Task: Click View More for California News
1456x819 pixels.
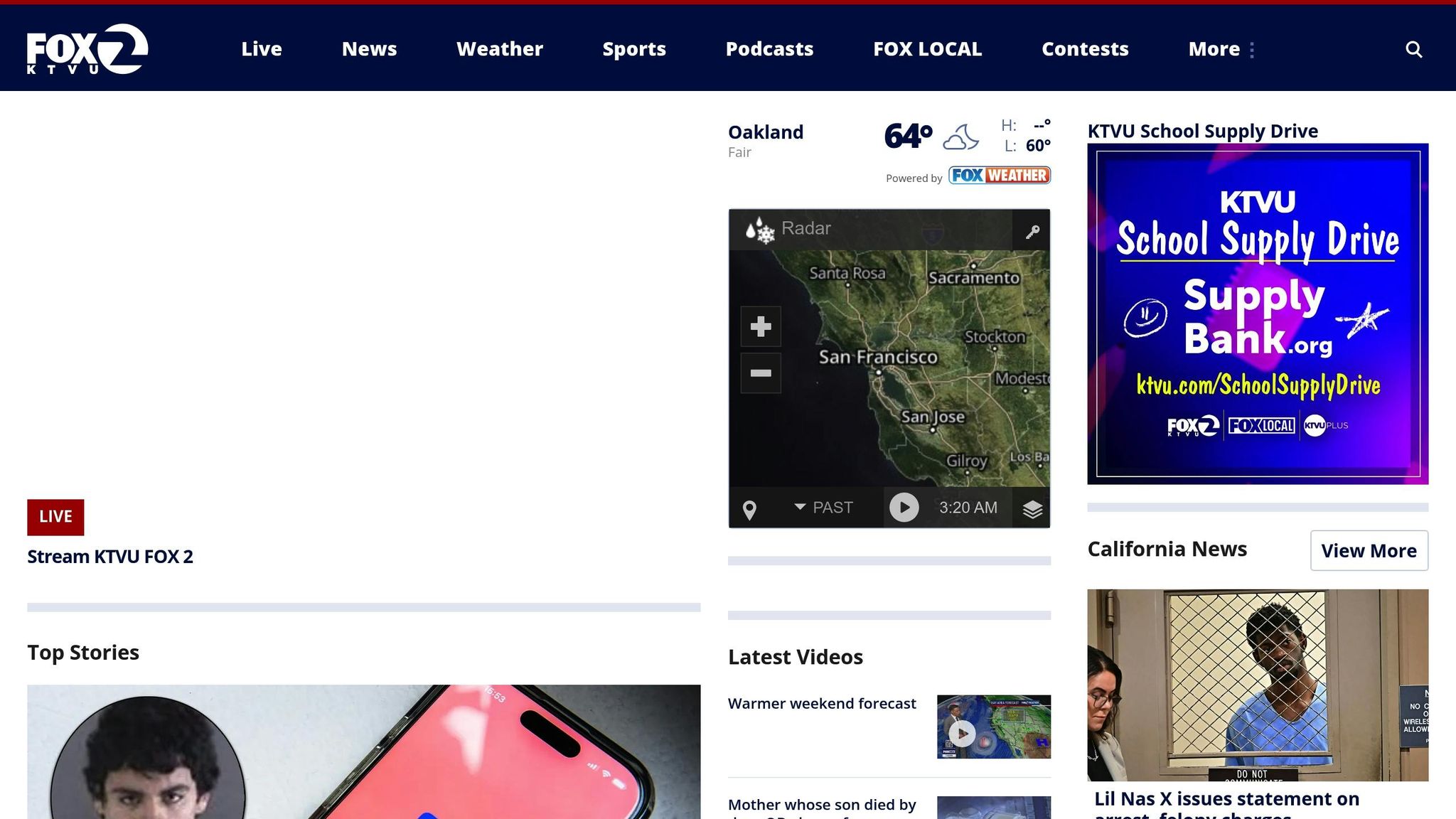Action: pyautogui.click(x=1369, y=551)
